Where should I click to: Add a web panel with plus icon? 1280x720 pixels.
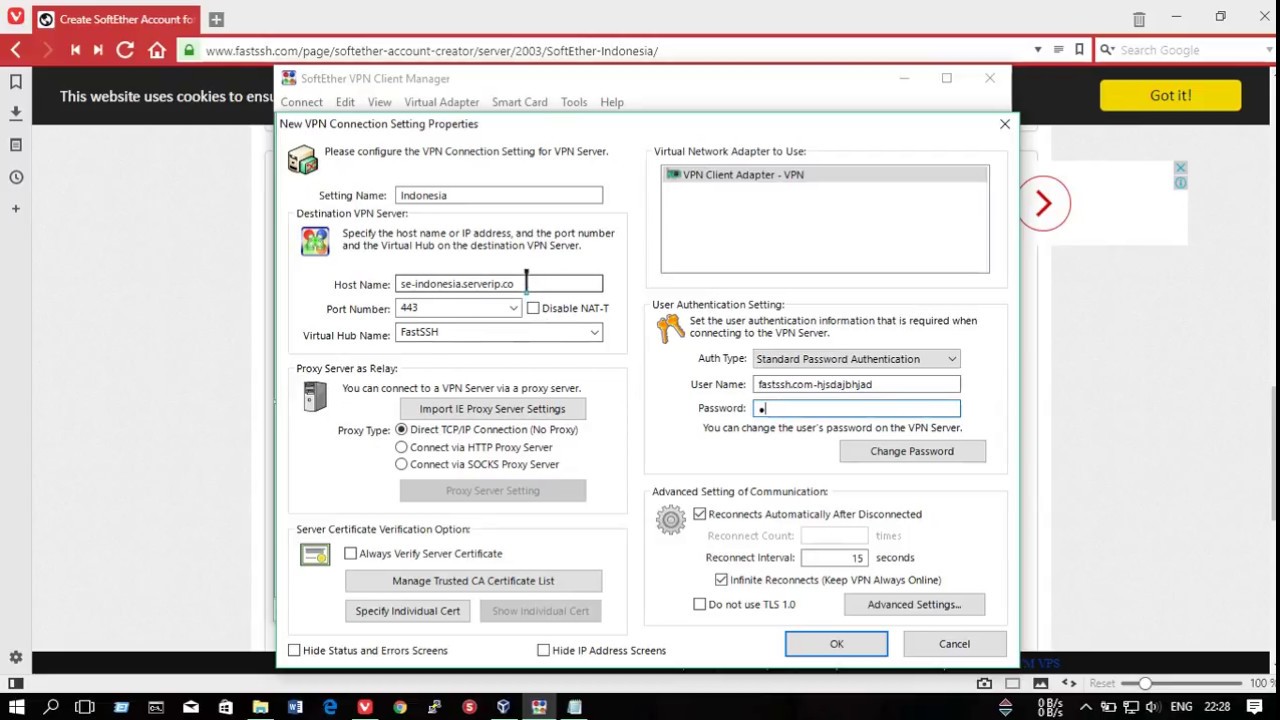pyautogui.click(x=16, y=209)
